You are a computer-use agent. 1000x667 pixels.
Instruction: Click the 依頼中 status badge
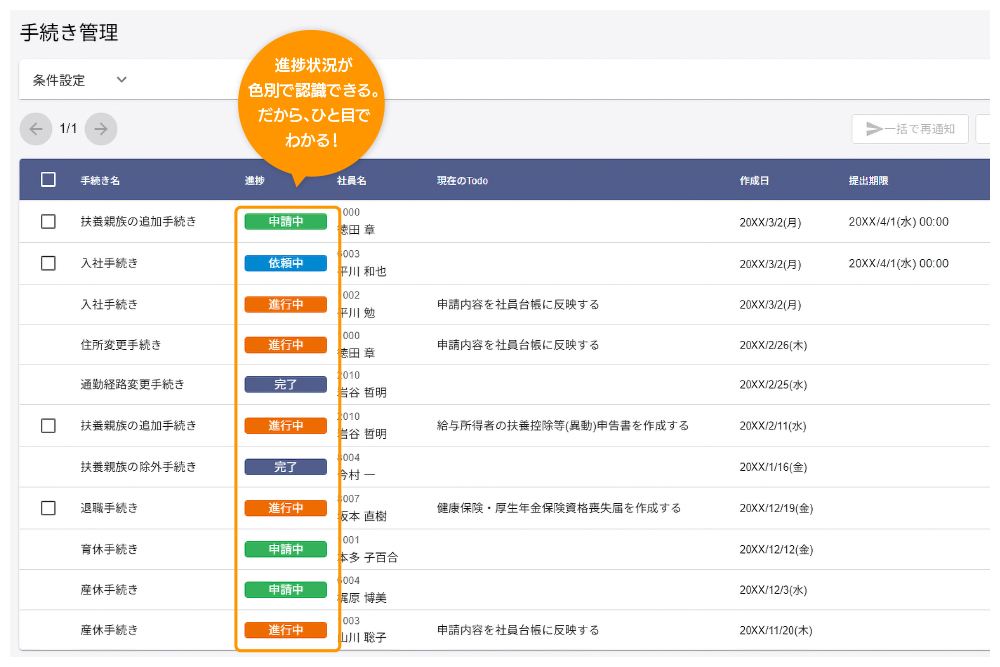[x=286, y=263]
